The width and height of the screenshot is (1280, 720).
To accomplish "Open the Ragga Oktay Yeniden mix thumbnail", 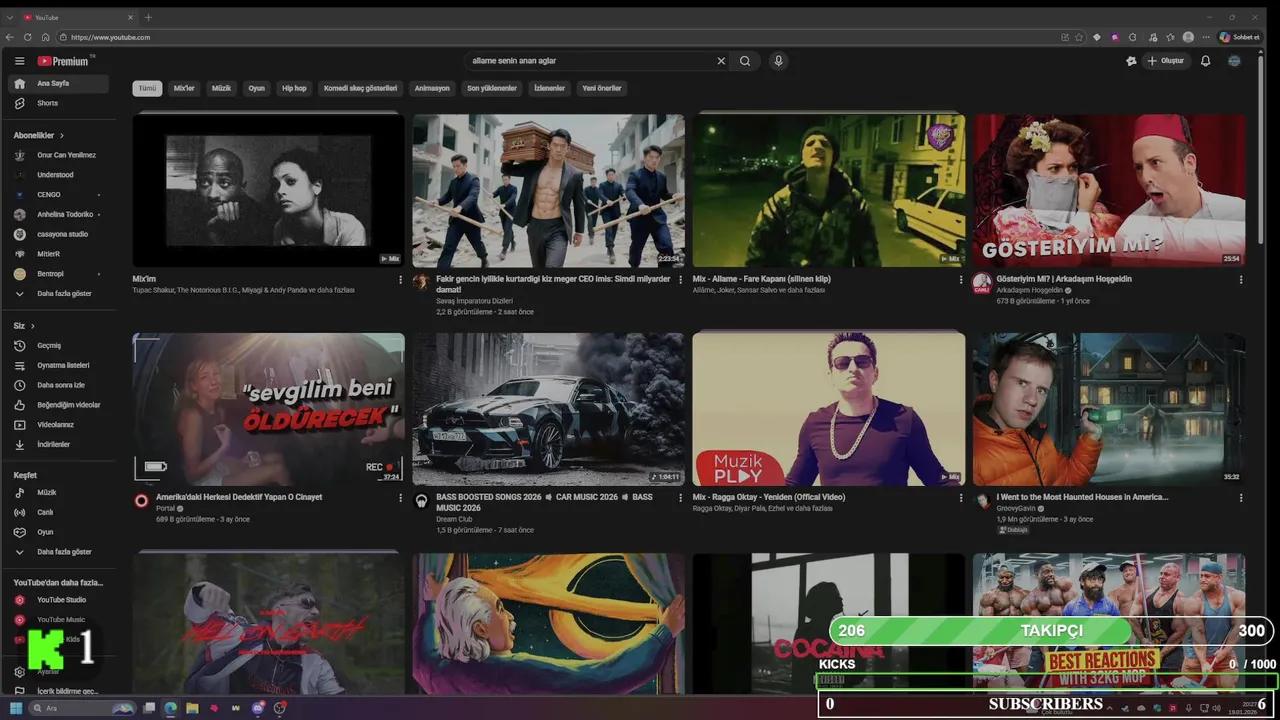I will click(829, 410).
